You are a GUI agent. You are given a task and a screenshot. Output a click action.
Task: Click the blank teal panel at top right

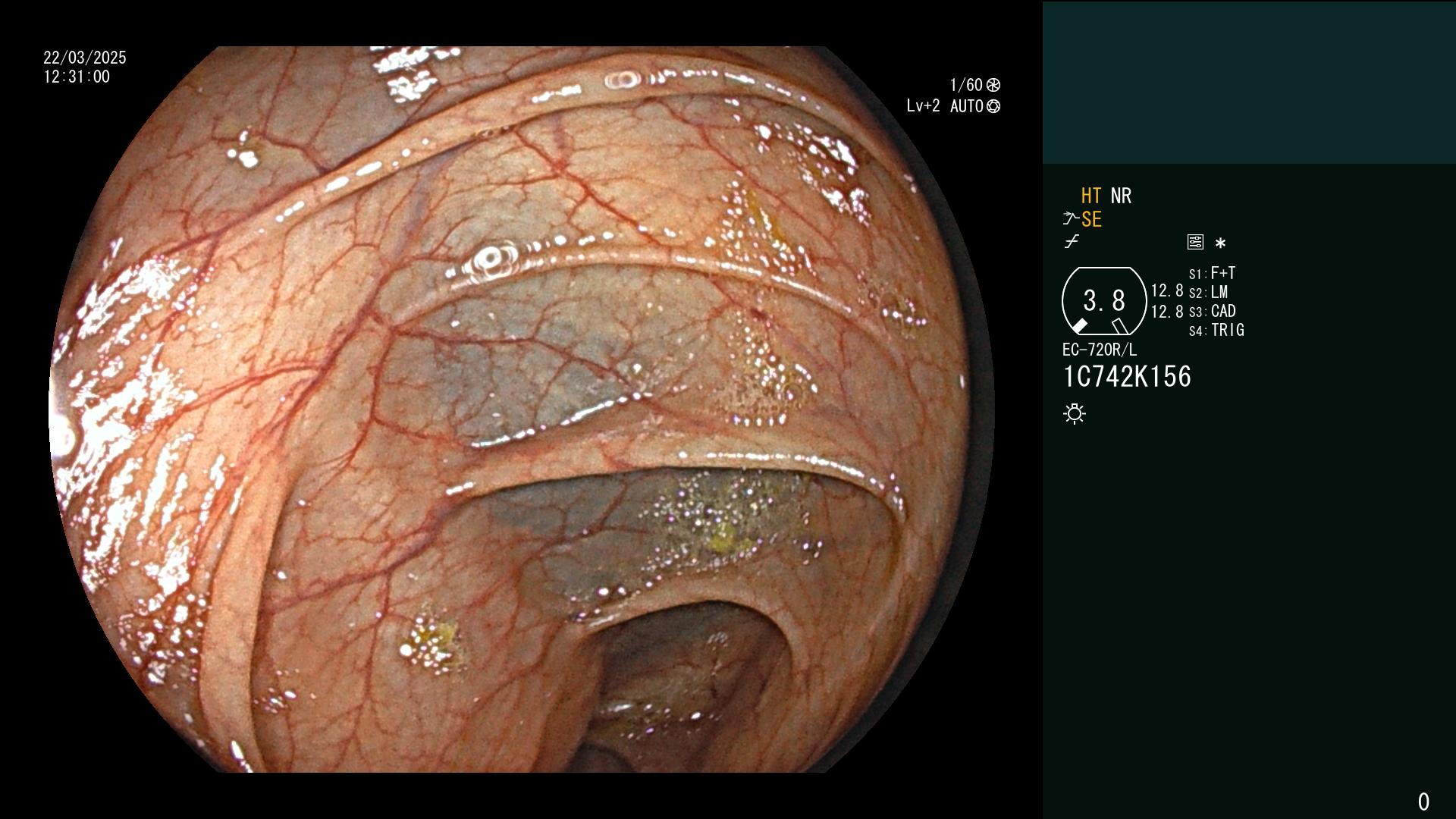pos(1249,82)
